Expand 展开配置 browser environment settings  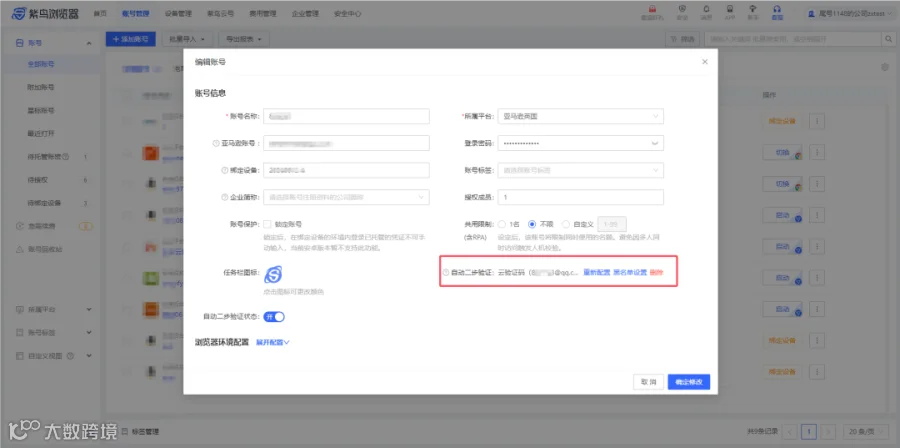(x=273, y=342)
